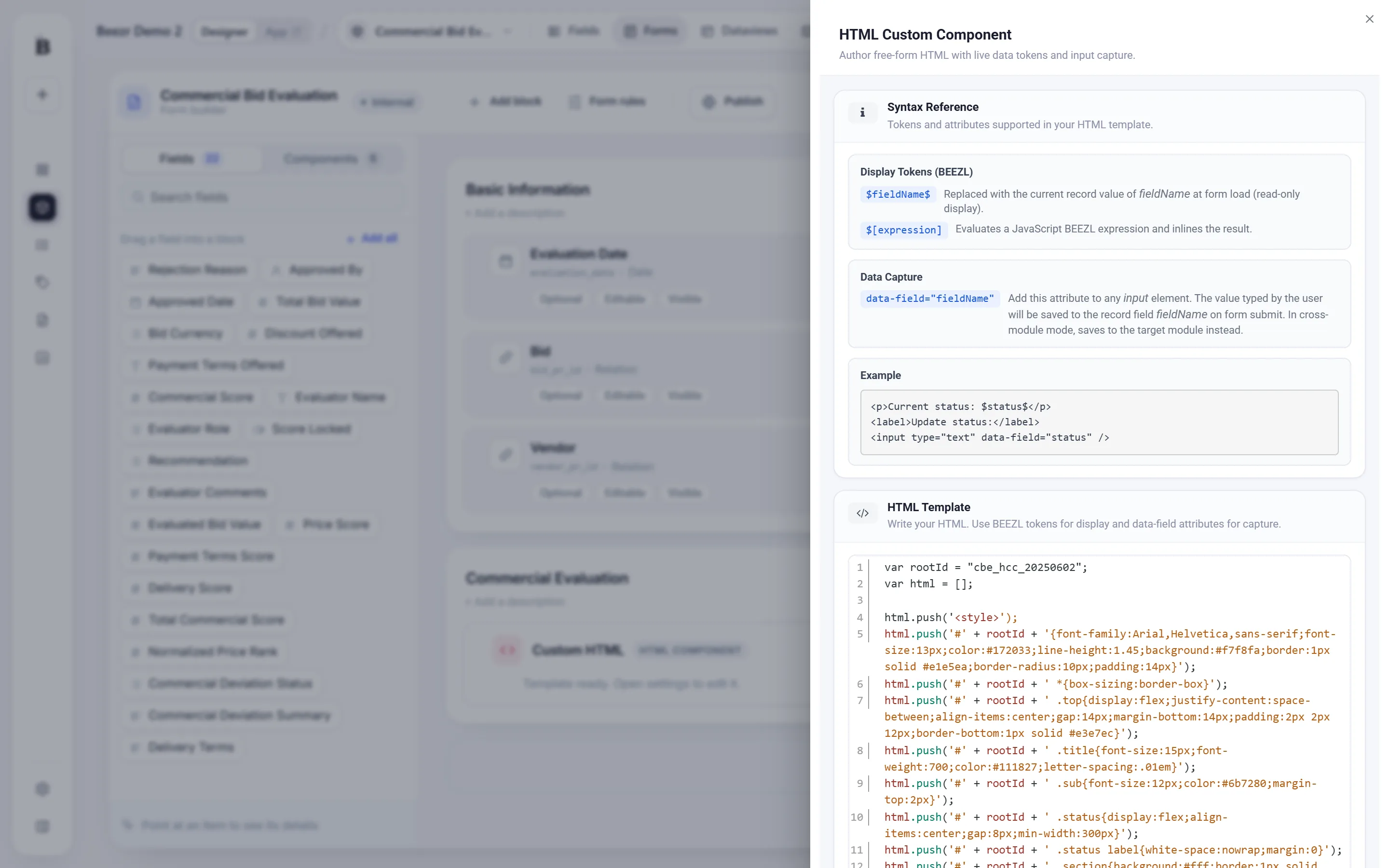Click the Internal tag beside form title
This screenshot has height=868, width=1389.
[387, 102]
